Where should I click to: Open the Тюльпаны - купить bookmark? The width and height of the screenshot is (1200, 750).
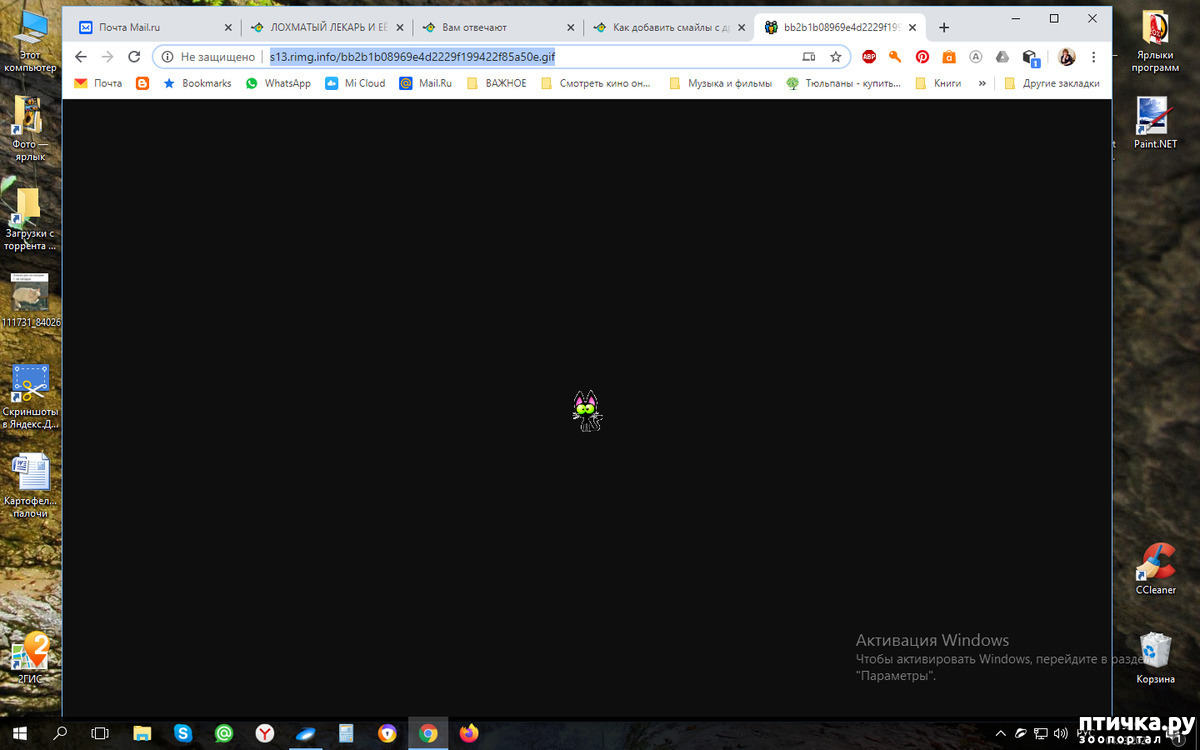[845, 83]
